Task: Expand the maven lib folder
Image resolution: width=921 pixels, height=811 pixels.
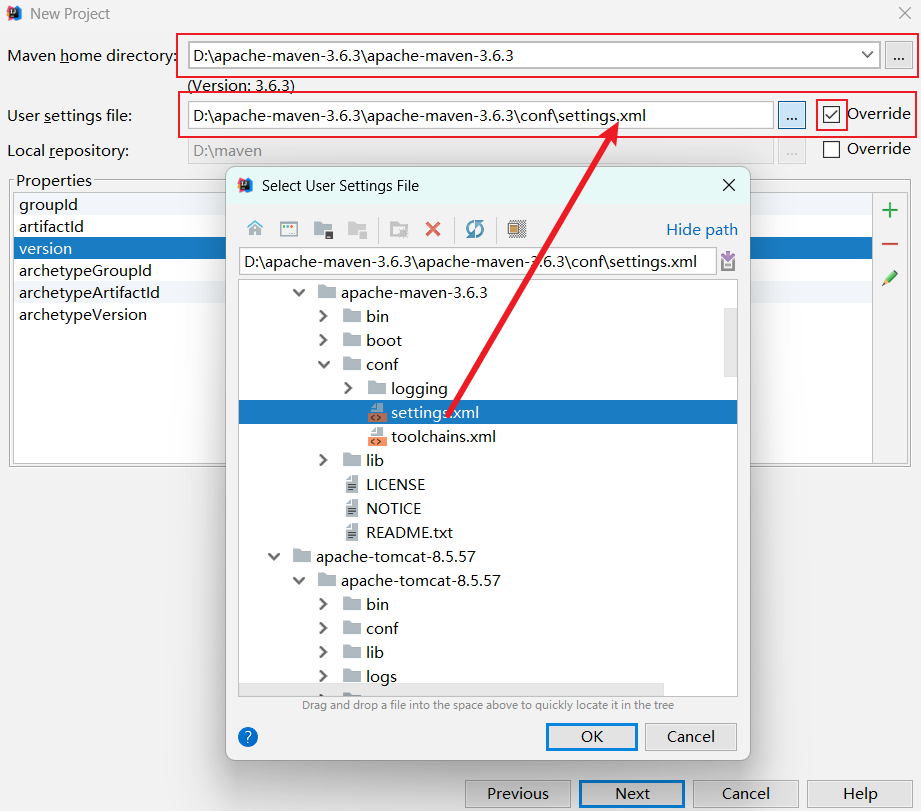Action: (323, 460)
